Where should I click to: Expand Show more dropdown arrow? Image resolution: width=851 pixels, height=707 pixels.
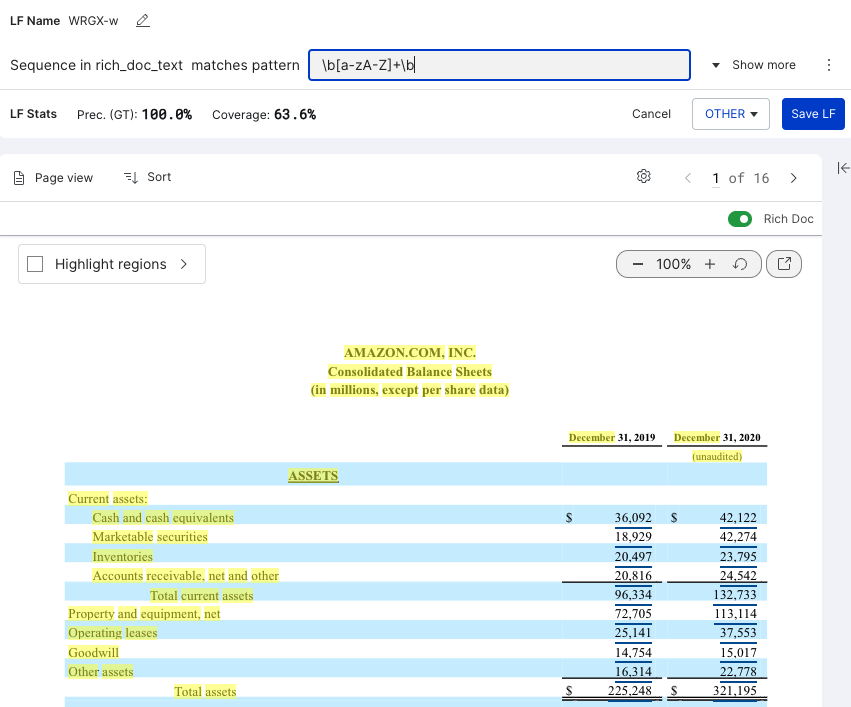tap(716, 65)
